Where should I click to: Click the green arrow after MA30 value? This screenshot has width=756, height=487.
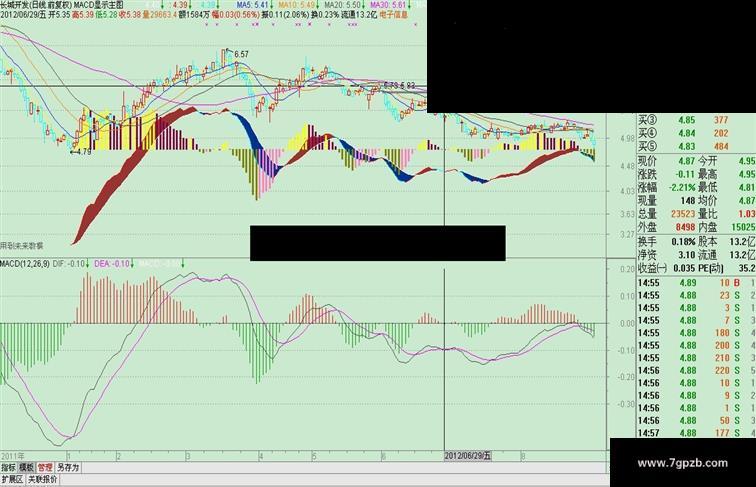click(409, 5)
